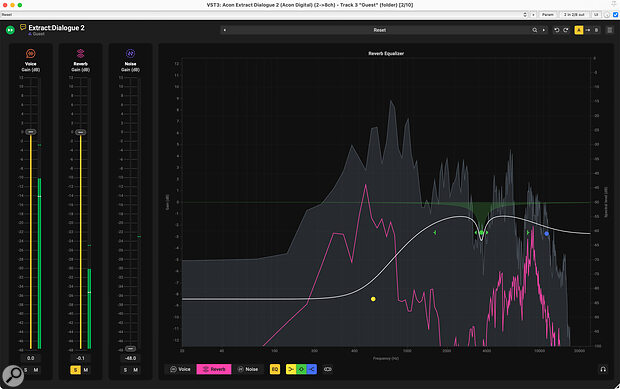This screenshot has height=389, width=620.
Task: Switch EQ view to Voice tab
Action: pos(180,369)
